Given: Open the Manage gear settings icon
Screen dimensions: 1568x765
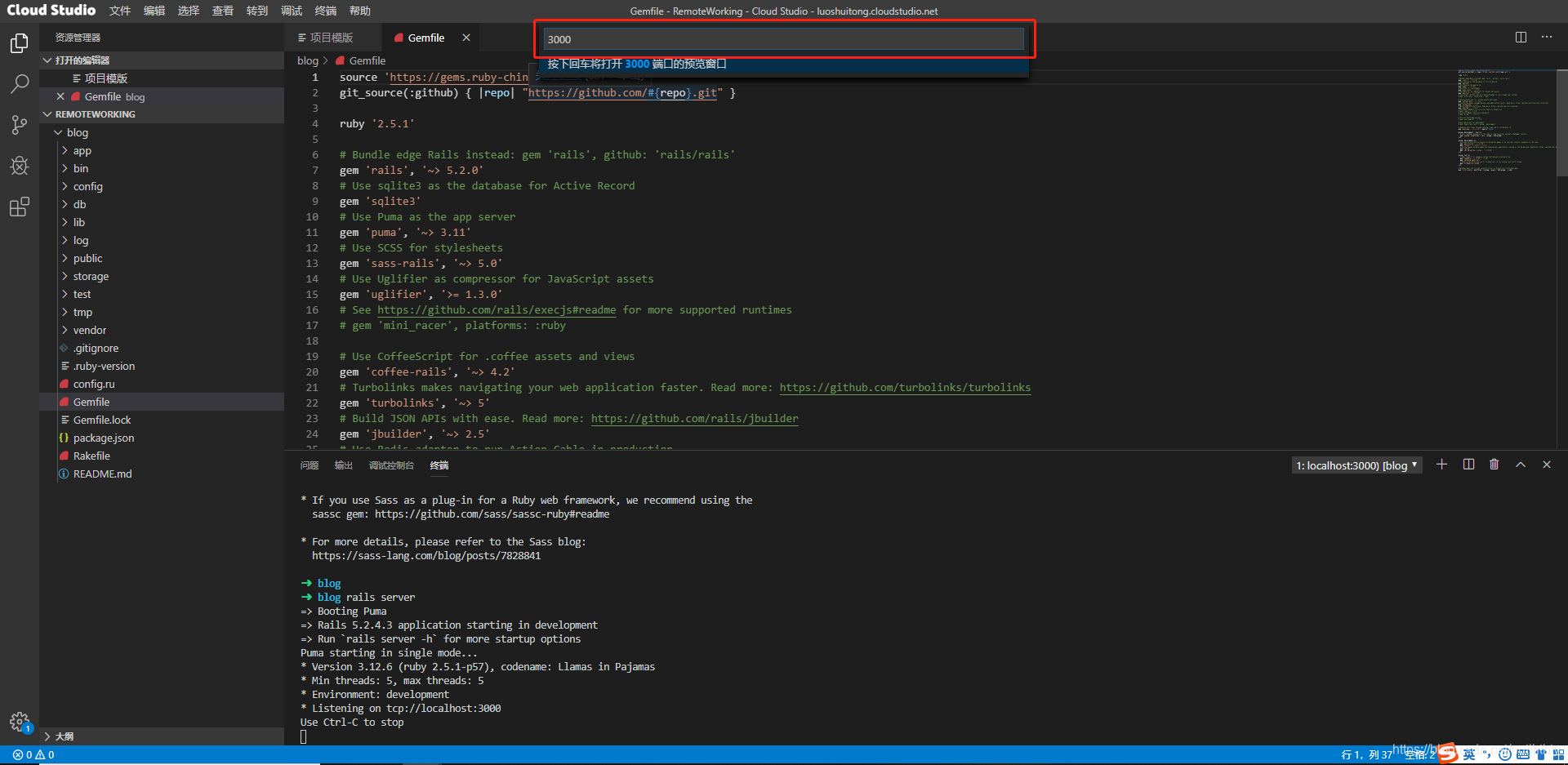Looking at the screenshot, I should tap(20, 722).
